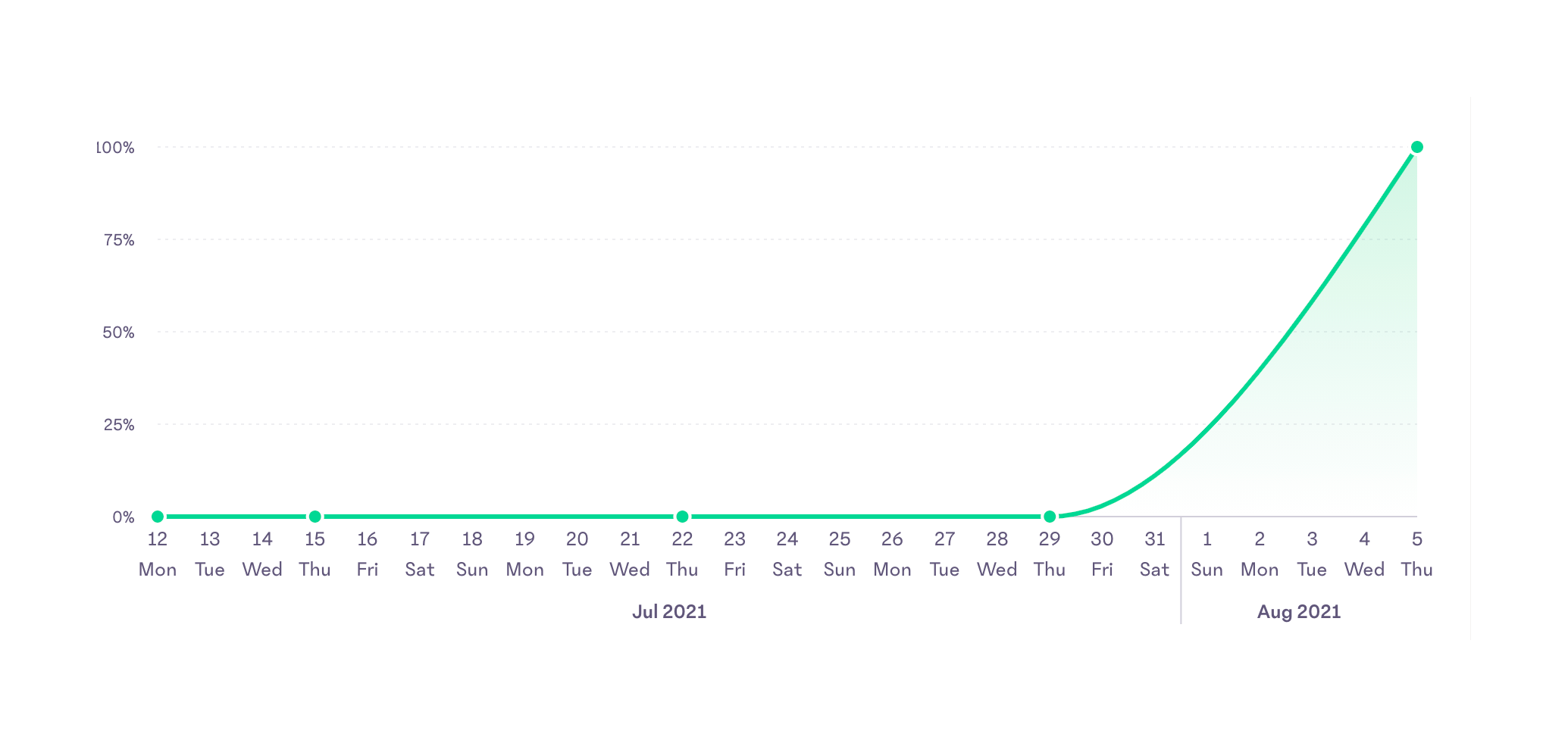Click the data point above July 22

click(x=682, y=517)
